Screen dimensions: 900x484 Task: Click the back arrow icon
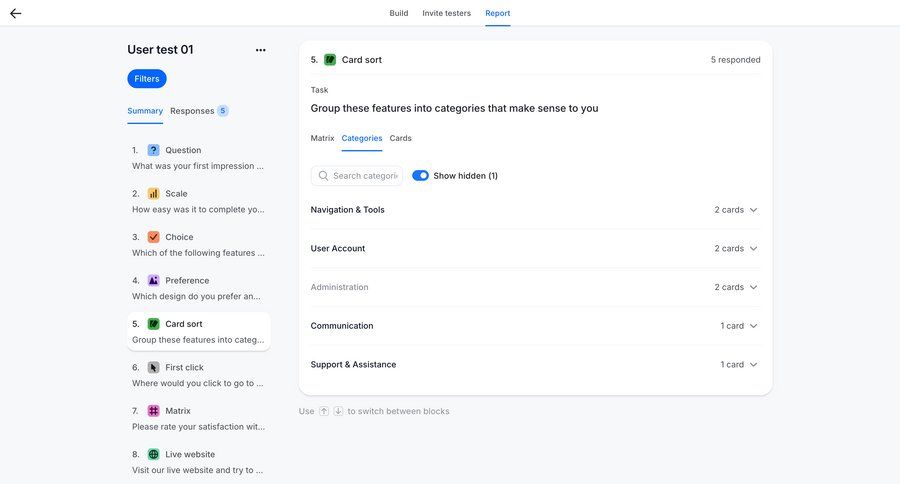(15, 13)
